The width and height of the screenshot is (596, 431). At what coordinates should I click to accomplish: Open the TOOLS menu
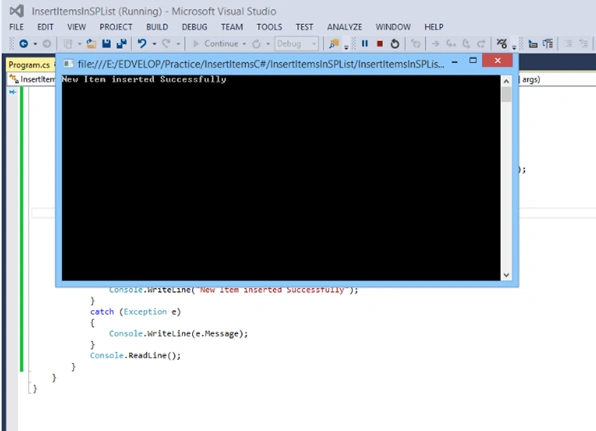point(269,27)
